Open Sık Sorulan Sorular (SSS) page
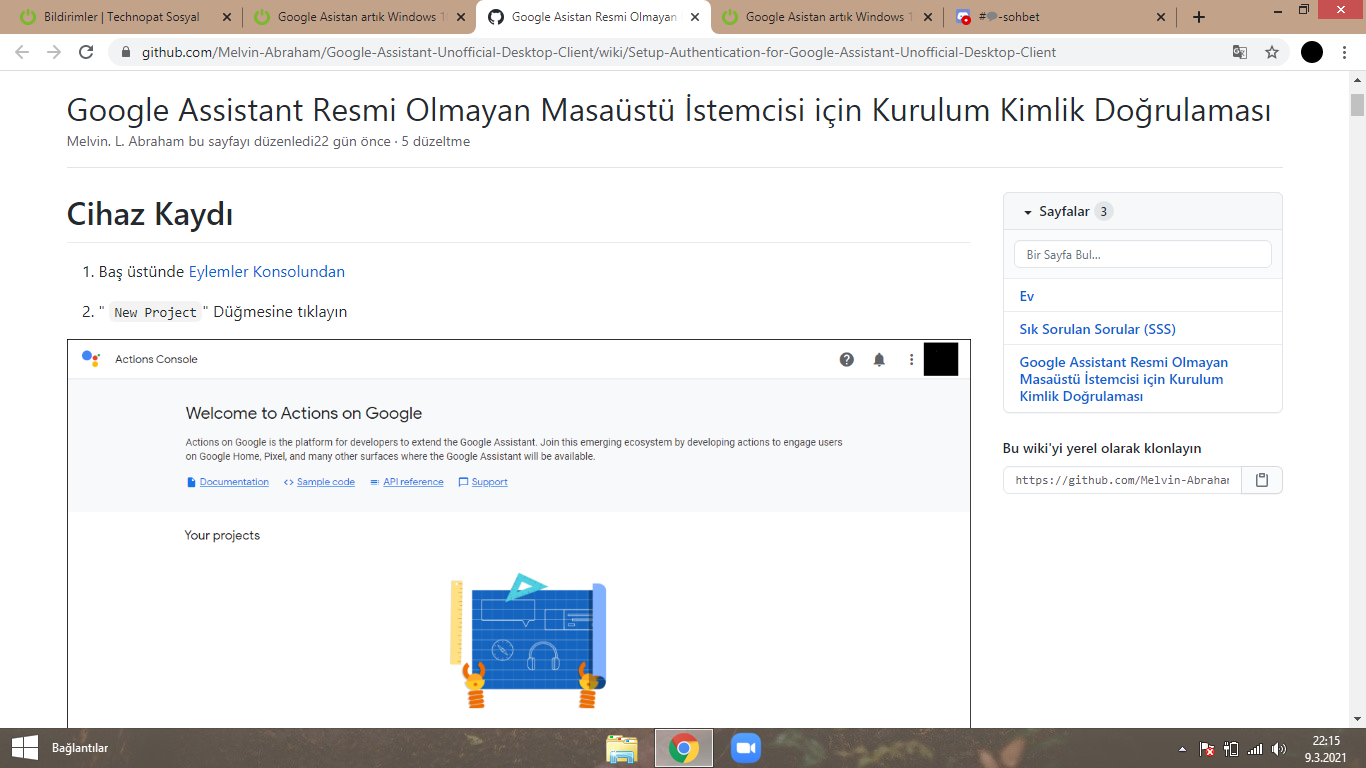The image size is (1366, 768). (1097, 329)
